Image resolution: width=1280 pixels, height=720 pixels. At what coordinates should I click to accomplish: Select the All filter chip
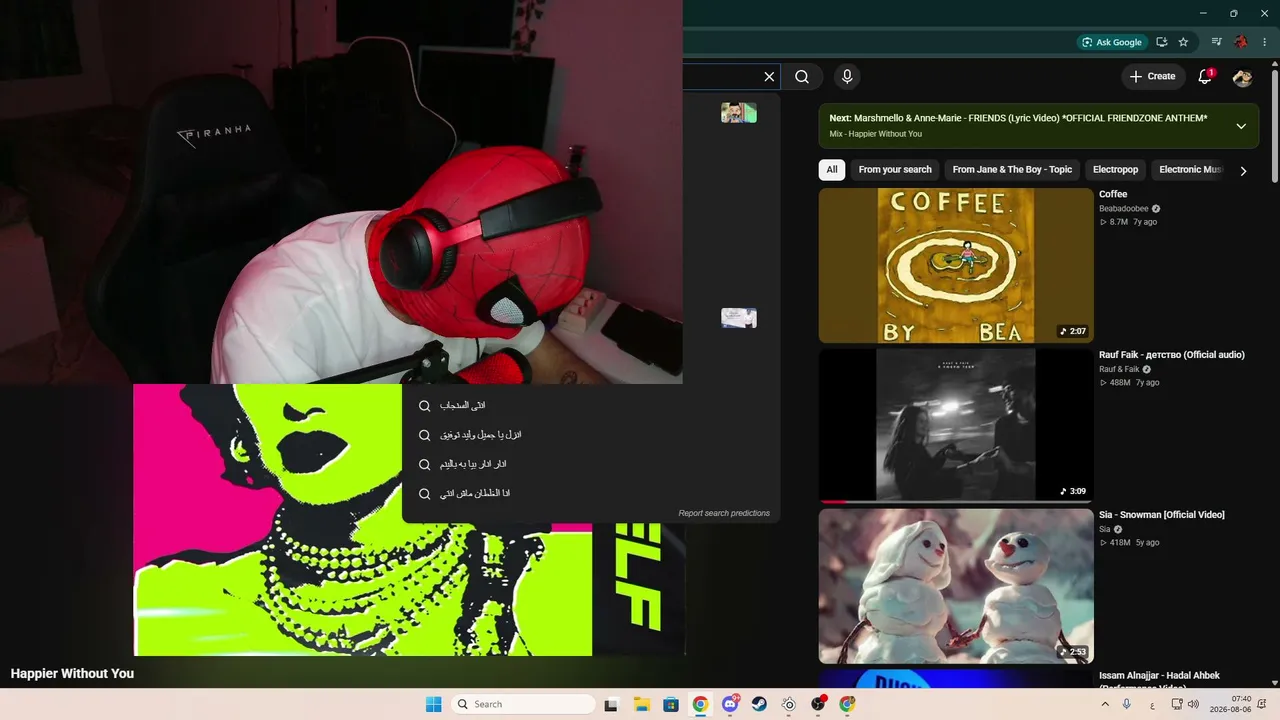point(832,170)
